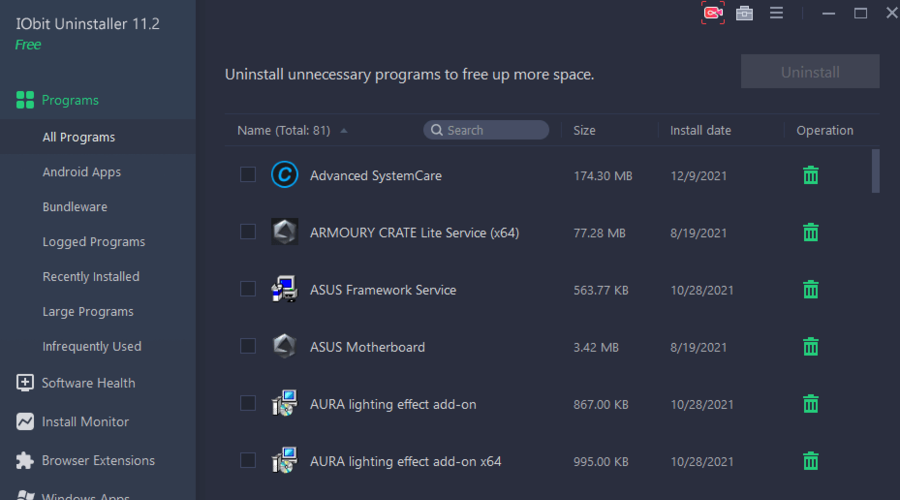Switch to Large Programs list
Screen dimensions: 900x500
click(x=88, y=312)
